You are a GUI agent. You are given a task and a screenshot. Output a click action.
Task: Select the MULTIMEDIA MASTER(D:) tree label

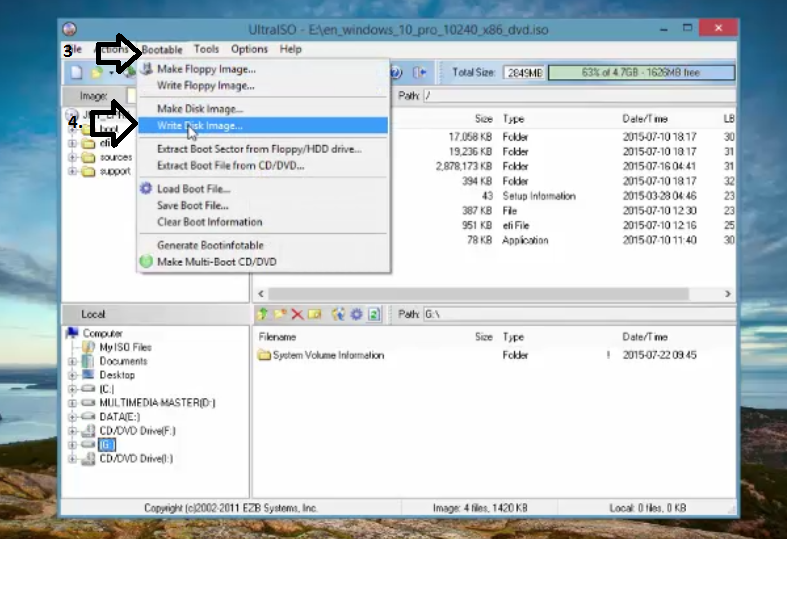tap(157, 403)
